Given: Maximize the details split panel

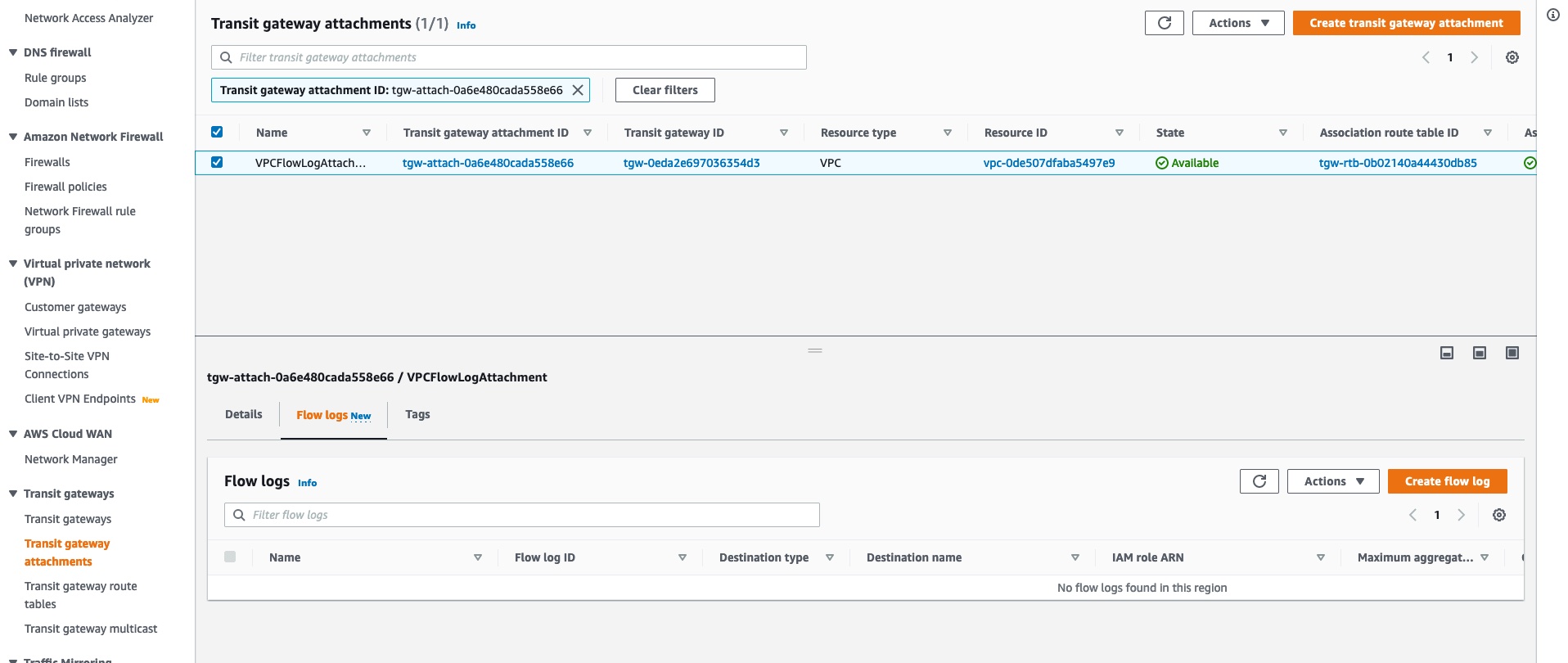Looking at the screenshot, I should click(1512, 353).
